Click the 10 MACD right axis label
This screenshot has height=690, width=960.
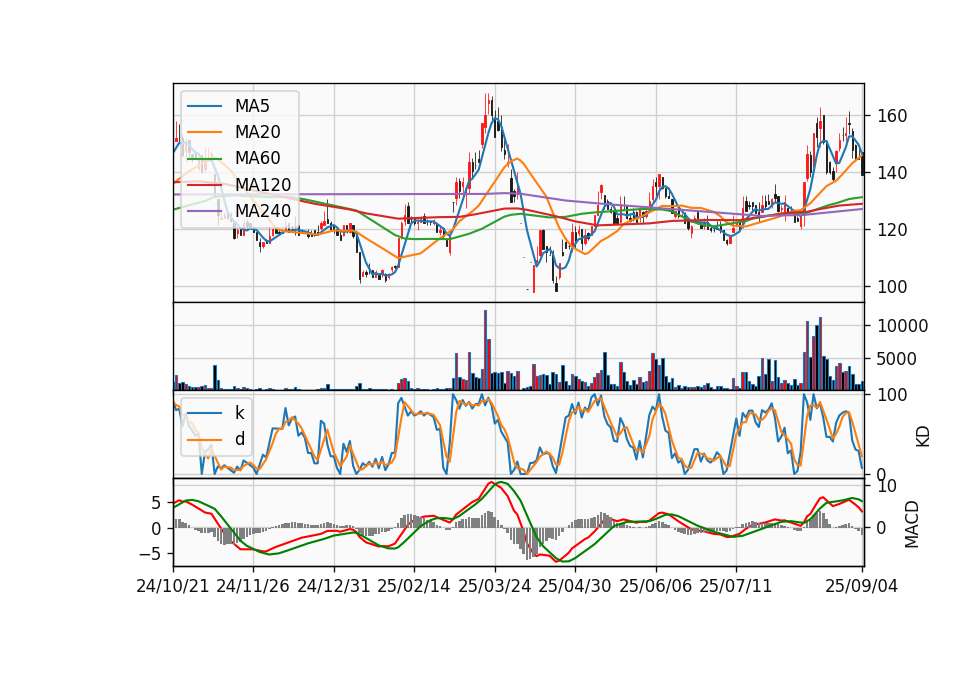pos(887,486)
